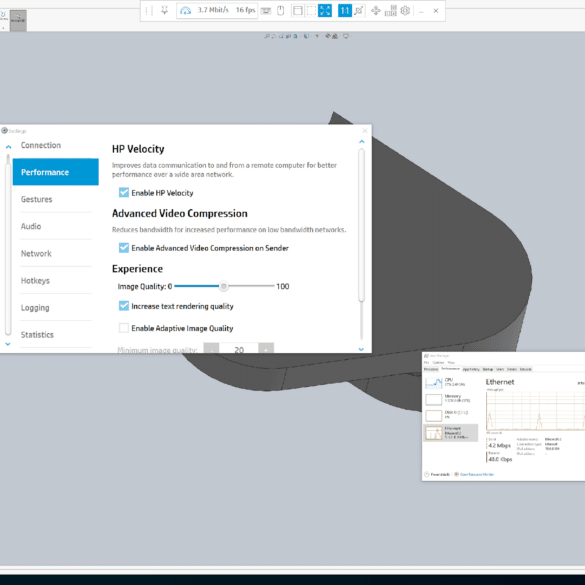Switch to App history tab in Task Manager
Screen dimensions: 585x585
471,369
